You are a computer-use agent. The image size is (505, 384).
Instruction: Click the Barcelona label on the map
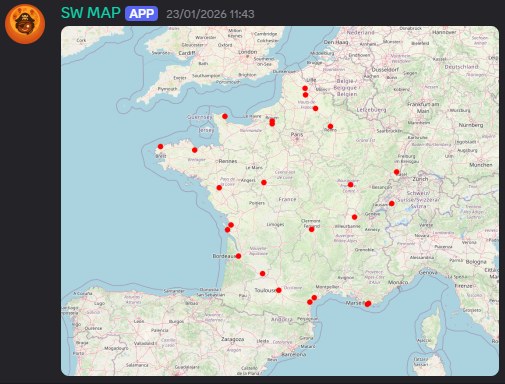pos(294,354)
